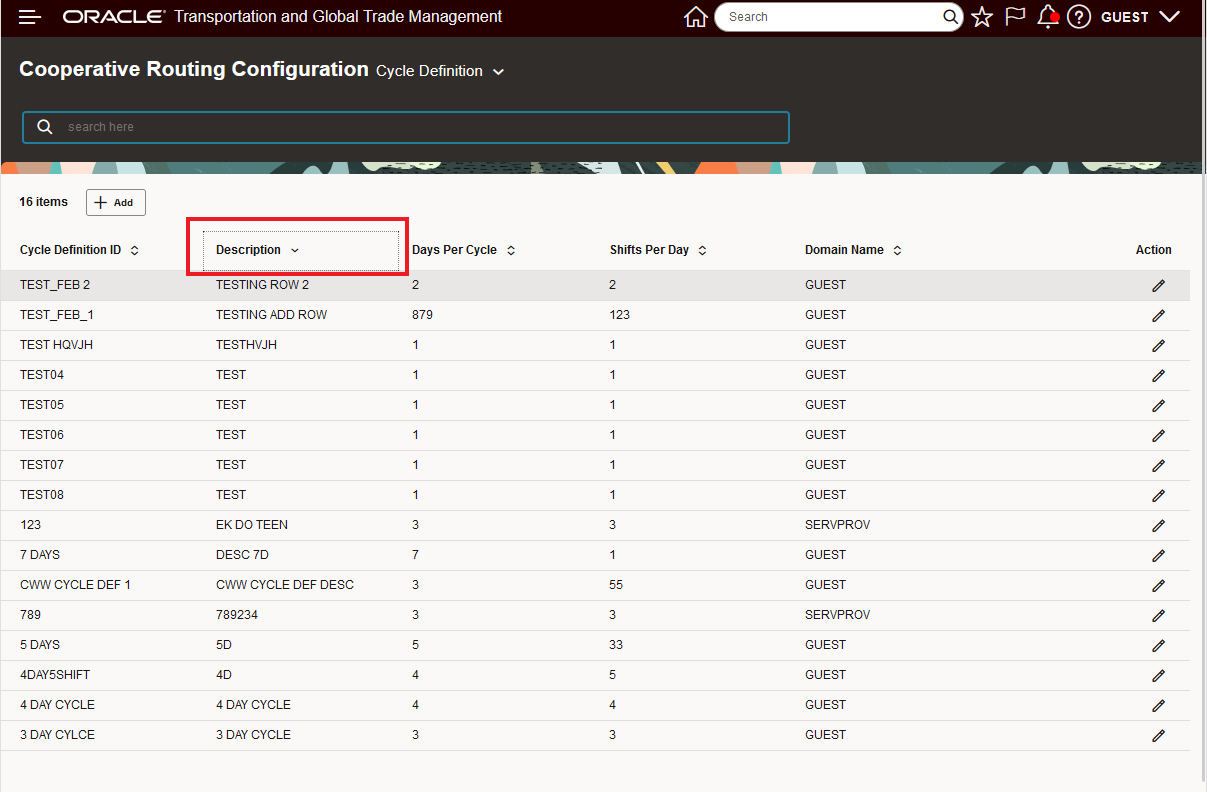Click the ORACLE logo

(113, 17)
